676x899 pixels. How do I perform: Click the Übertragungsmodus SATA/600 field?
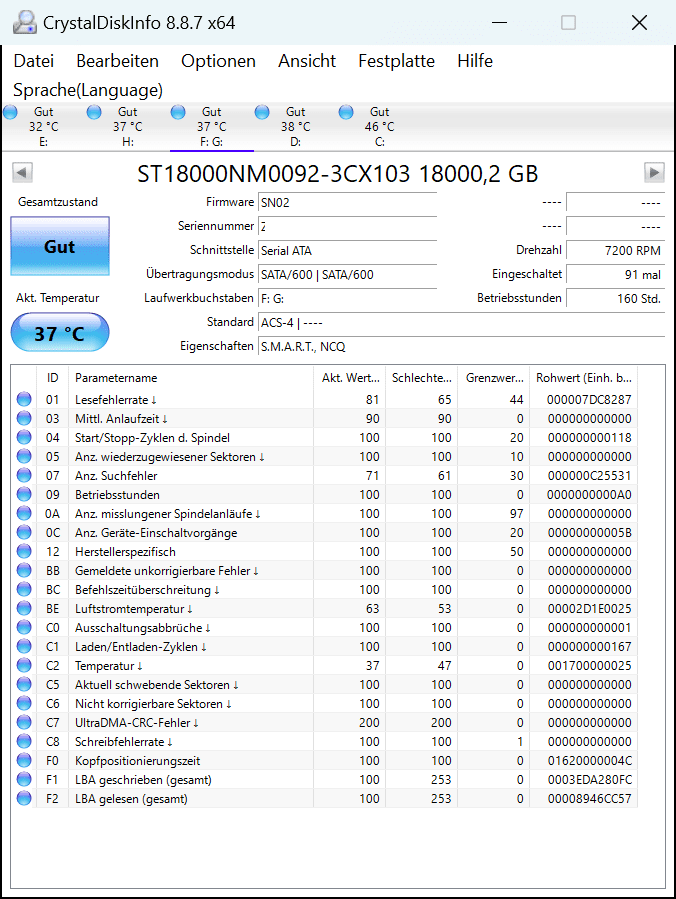(347, 275)
